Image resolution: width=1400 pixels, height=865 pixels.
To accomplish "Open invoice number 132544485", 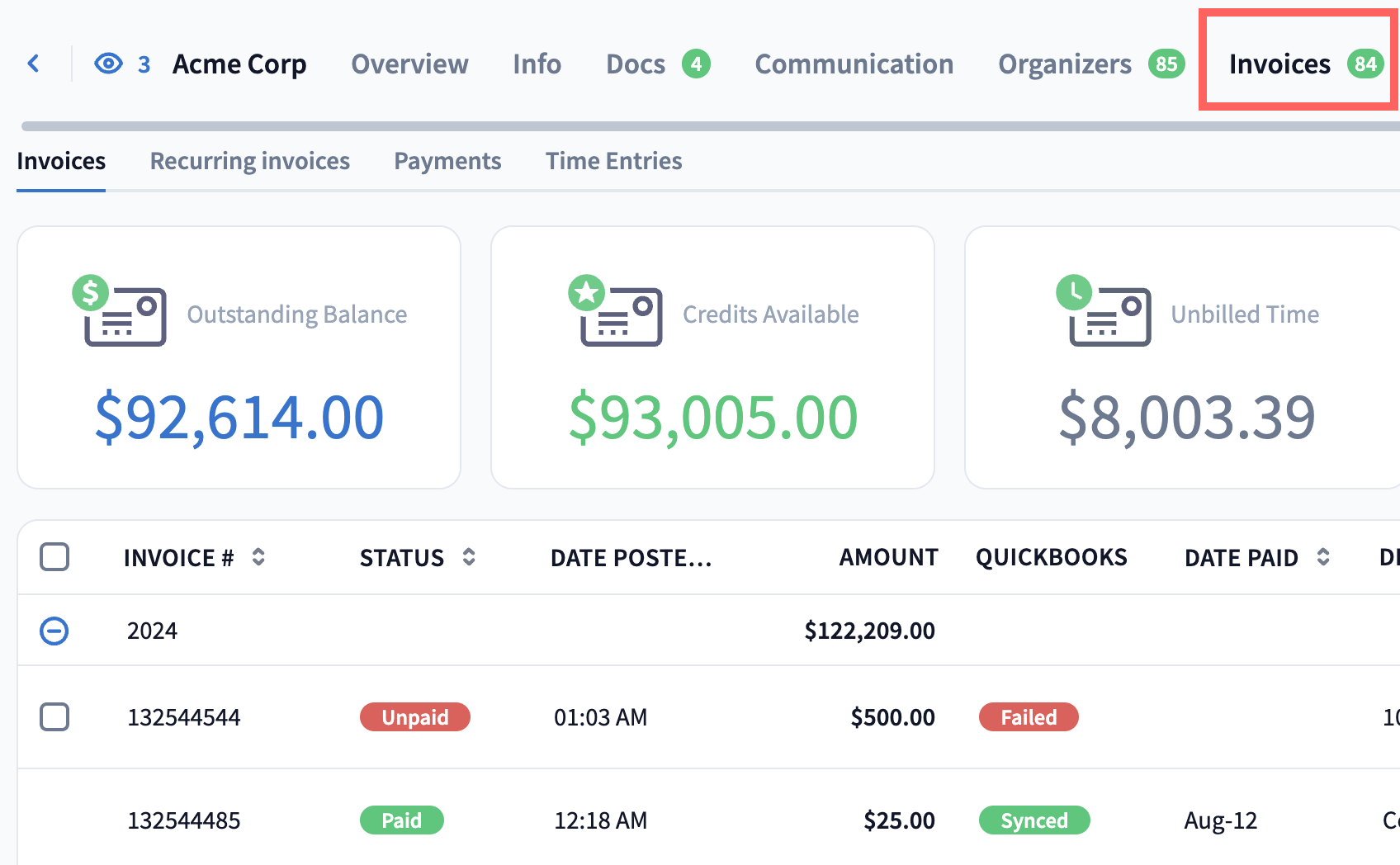I will click(x=183, y=820).
